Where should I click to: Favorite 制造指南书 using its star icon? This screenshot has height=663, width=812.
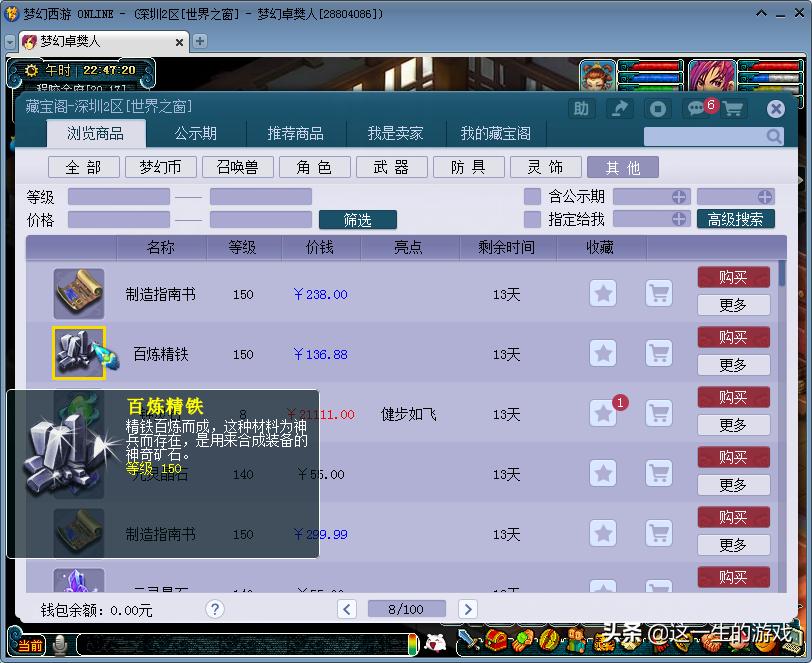pyautogui.click(x=602, y=293)
